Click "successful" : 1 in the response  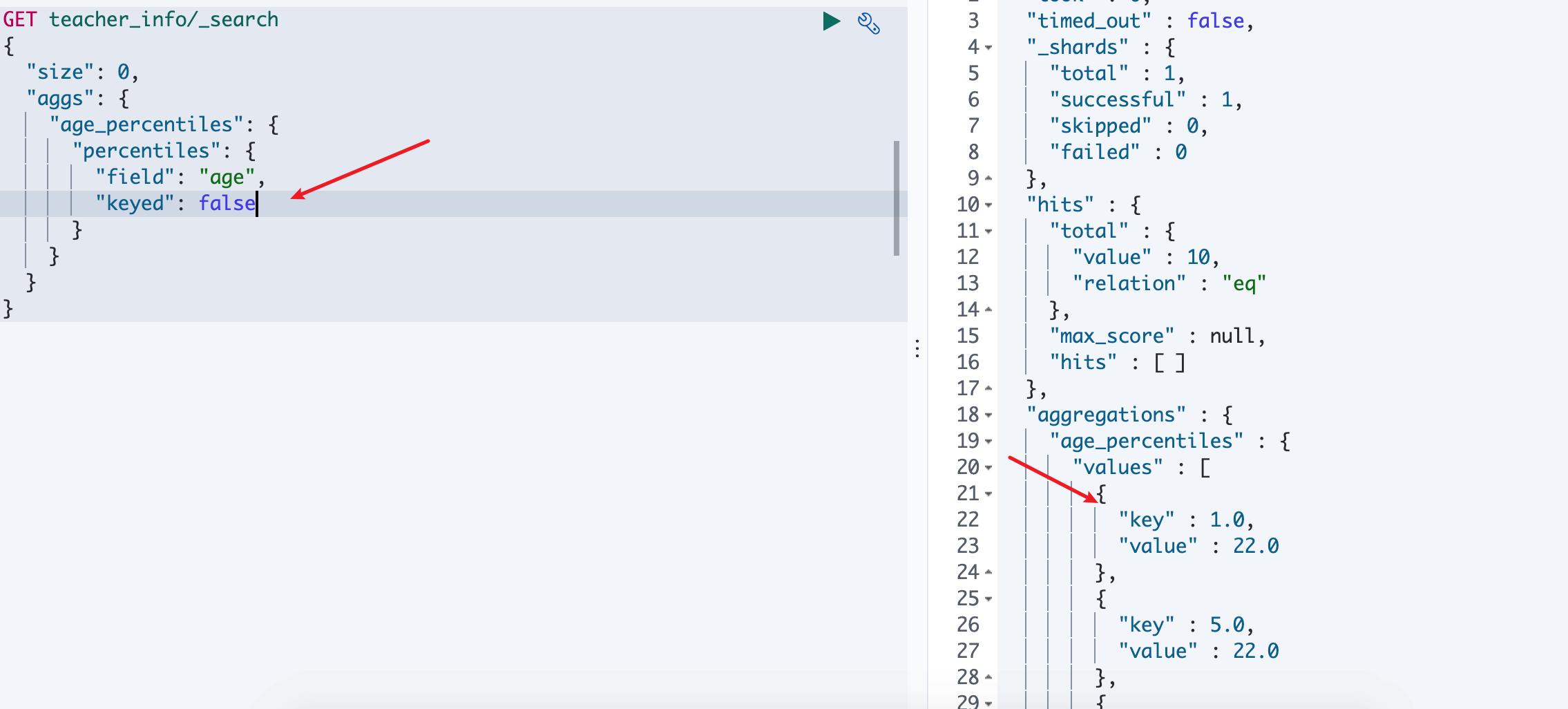coord(1146,100)
